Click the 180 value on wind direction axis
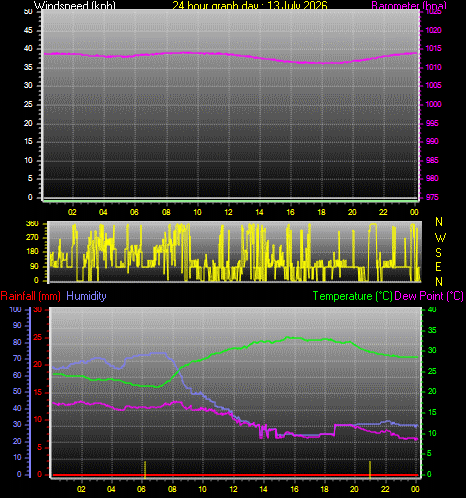 tap(32, 252)
